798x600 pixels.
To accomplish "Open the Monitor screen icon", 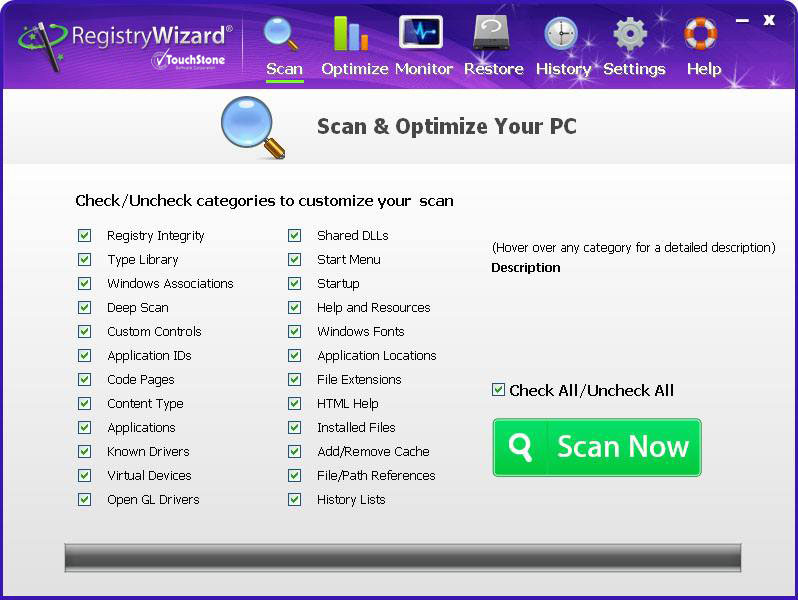I will point(420,32).
